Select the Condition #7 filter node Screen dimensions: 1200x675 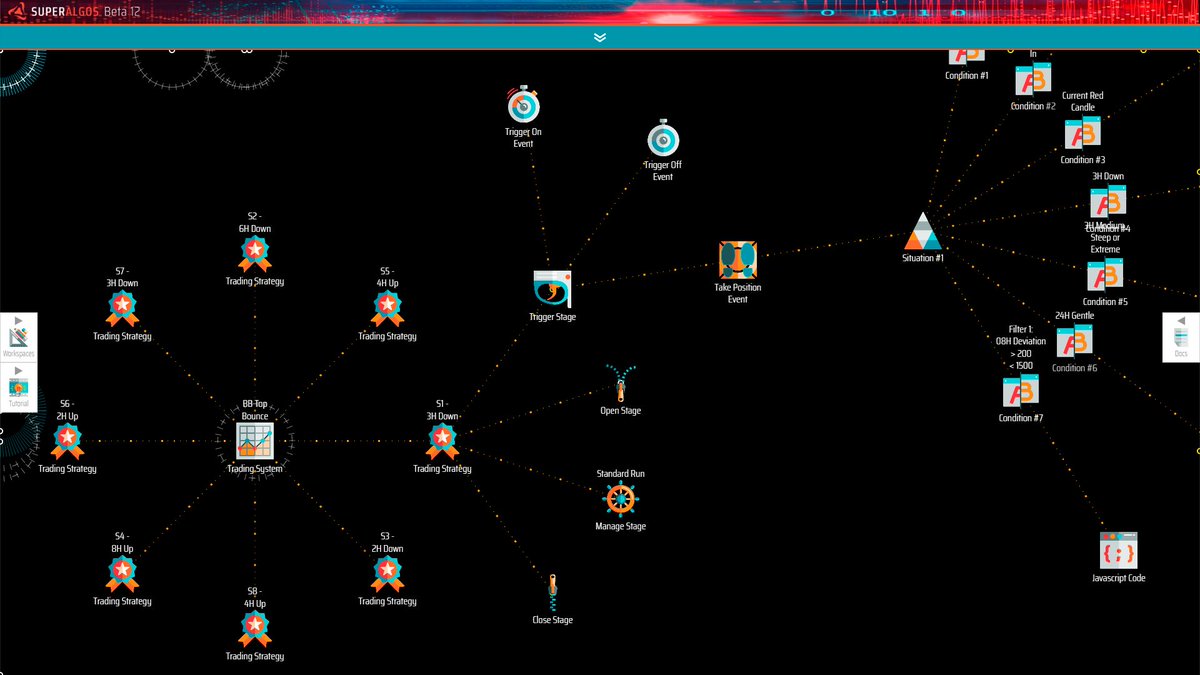click(1021, 391)
